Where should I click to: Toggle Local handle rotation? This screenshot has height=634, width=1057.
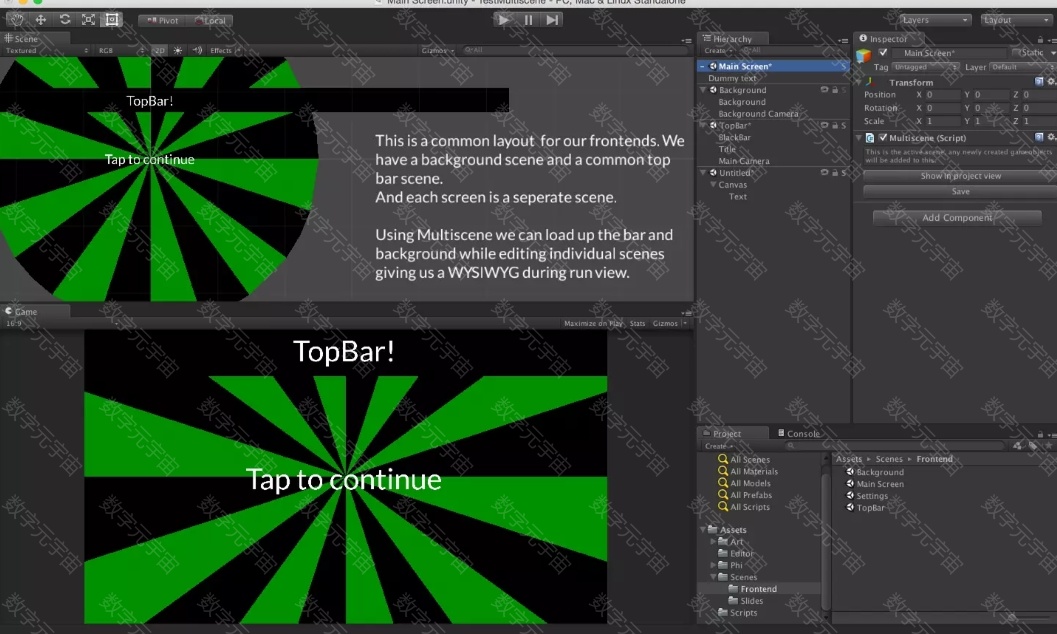tap(210, 20)
